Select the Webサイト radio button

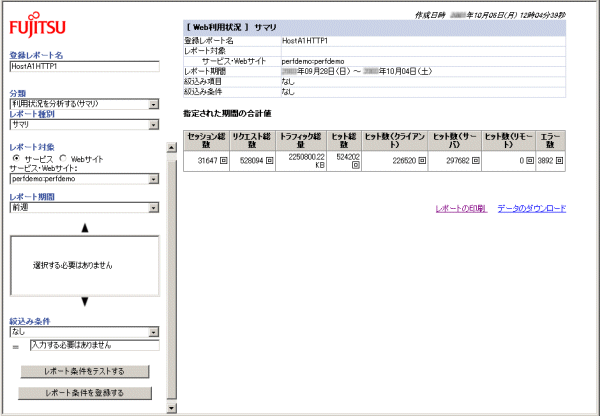click(63, 158)
